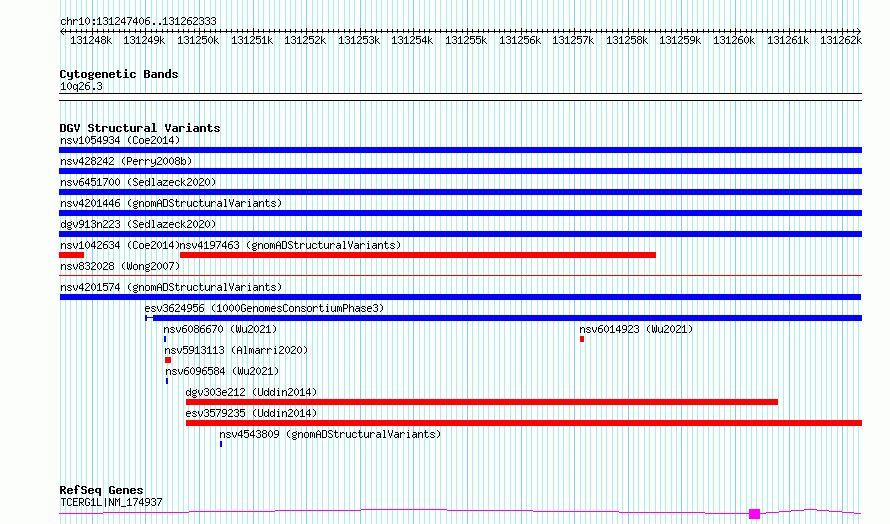Image resolution: width=890 pixels, height=524 pixels.
Task: Select the nsv4201574 gnomAD blue bar
Action: pos(460,297)
